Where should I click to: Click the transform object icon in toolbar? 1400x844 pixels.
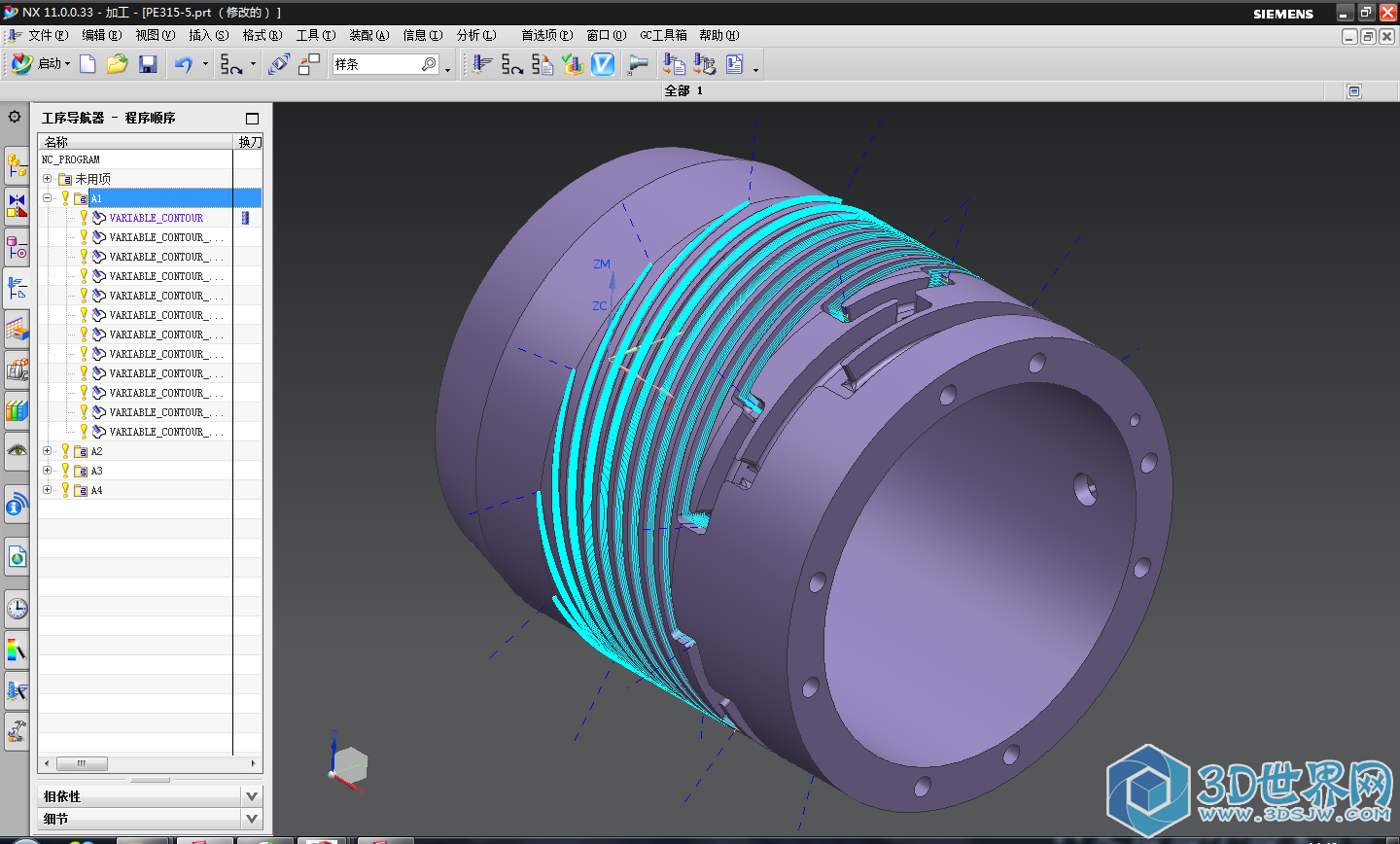pyautogui.click(x=279, y=64)
